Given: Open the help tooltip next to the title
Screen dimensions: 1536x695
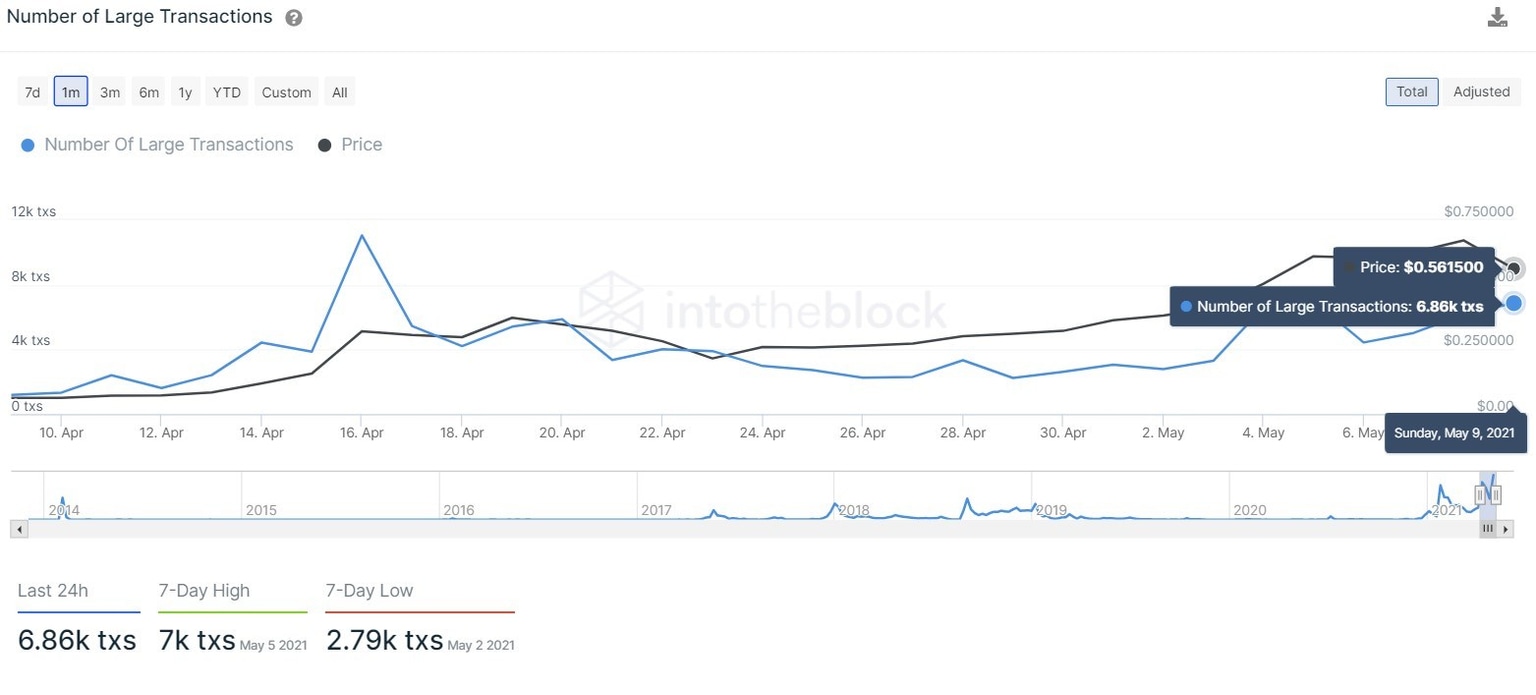Looking at the screenshot, I should click(292, 17).
